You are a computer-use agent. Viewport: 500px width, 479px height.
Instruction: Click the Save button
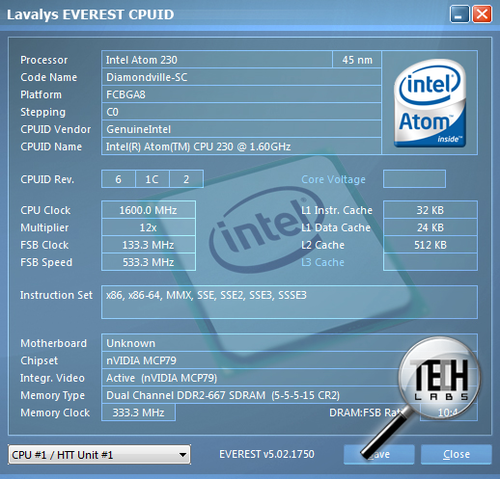pos(379,454)
